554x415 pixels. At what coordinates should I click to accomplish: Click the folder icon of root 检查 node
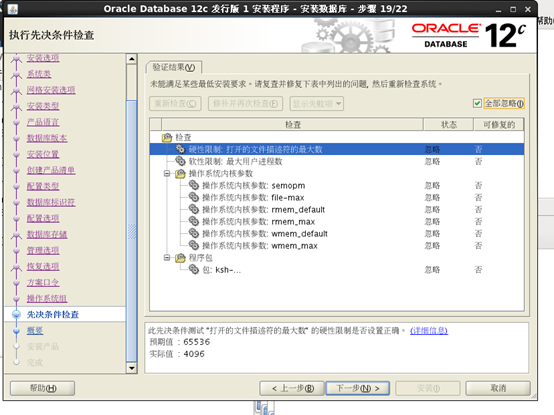[x=167, y=137]
